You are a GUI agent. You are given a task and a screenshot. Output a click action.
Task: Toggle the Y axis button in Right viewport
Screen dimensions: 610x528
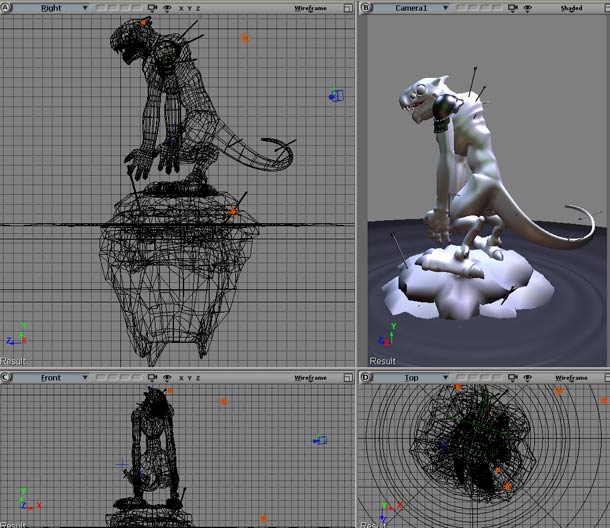pos(189,8)
